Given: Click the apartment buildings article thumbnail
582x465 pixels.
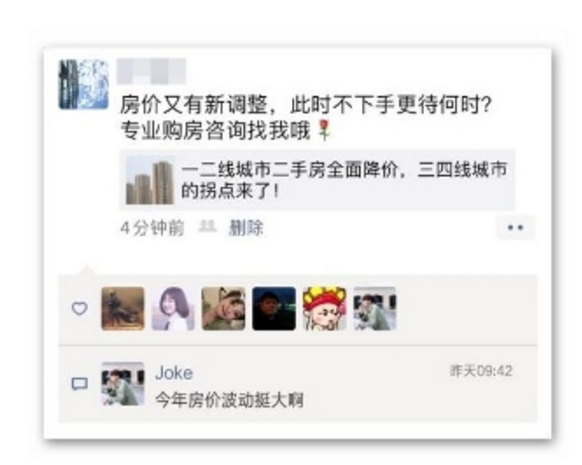Looking at the screenshot, I should click(x=150, y=180).
